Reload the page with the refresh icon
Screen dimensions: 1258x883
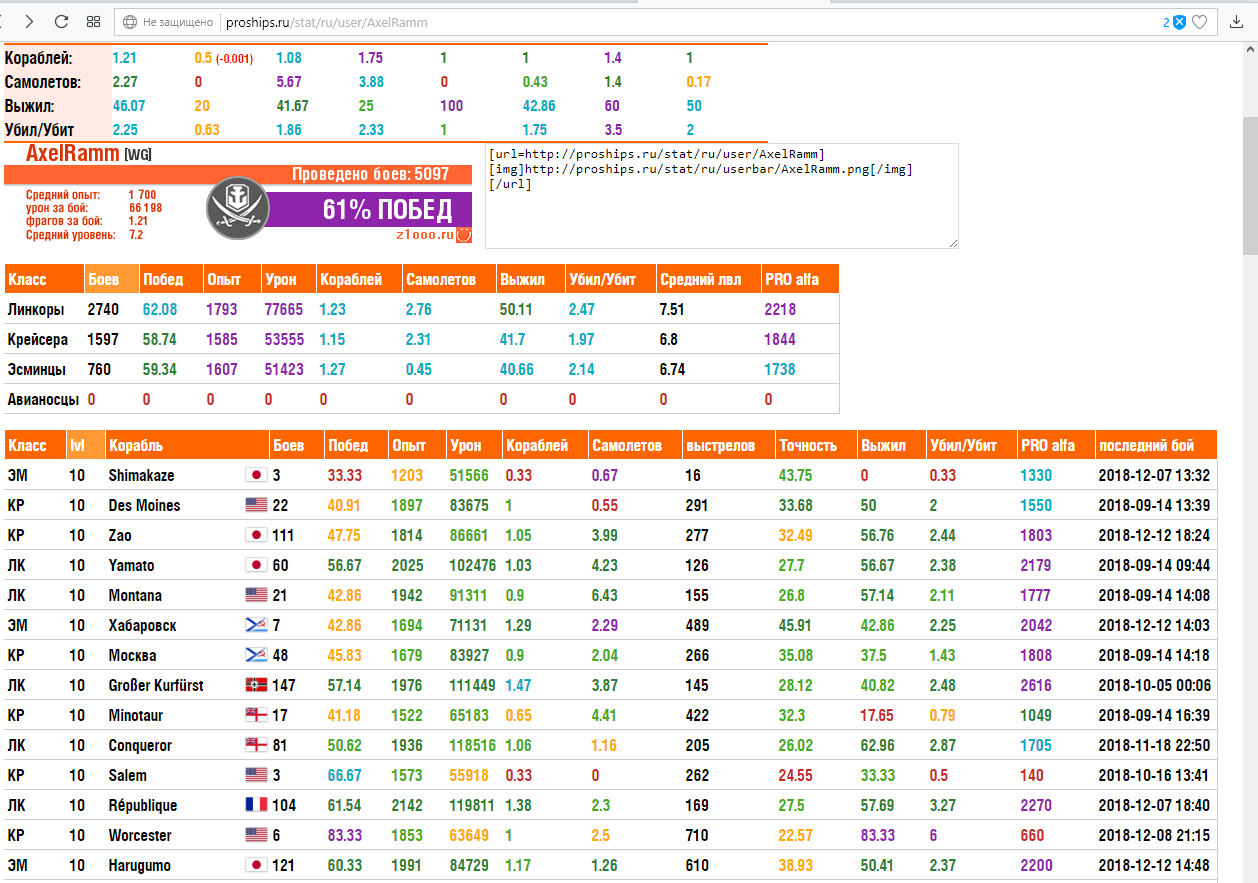(61, 21)
